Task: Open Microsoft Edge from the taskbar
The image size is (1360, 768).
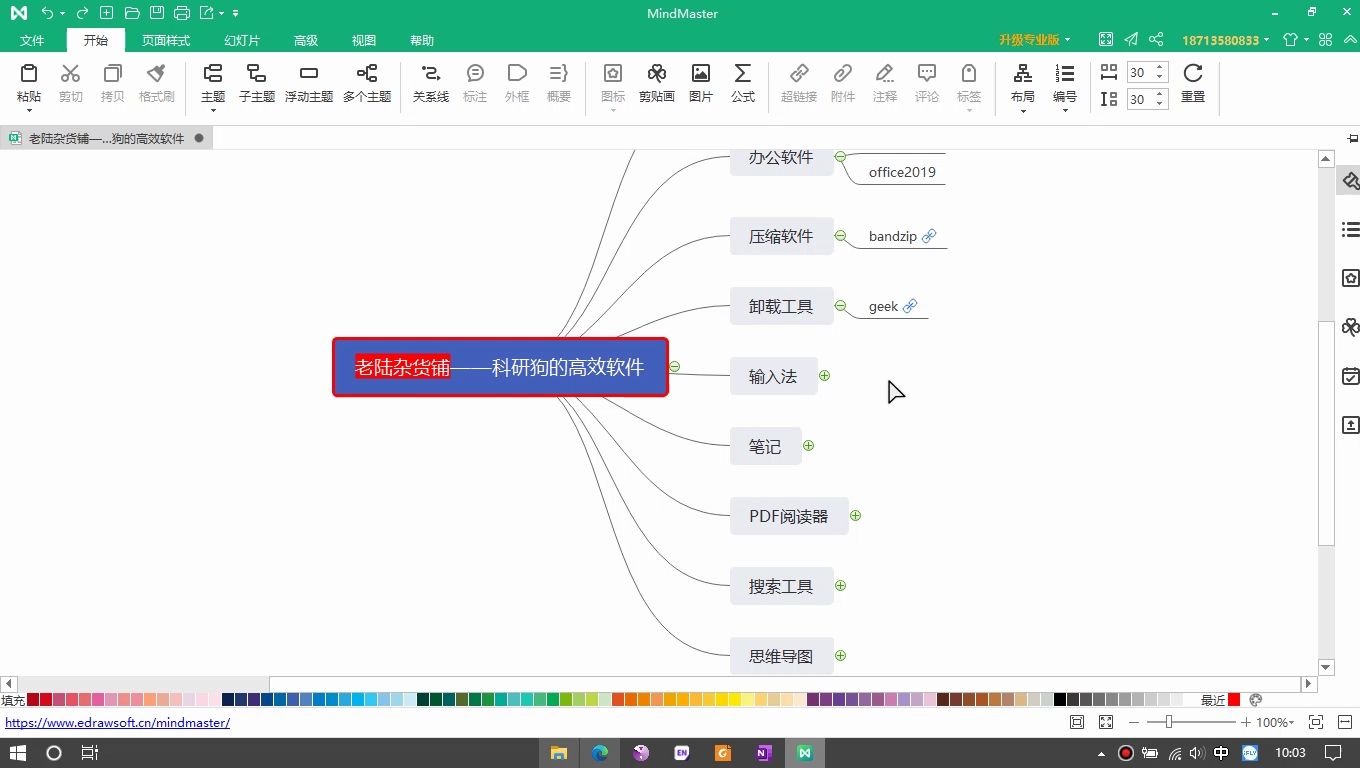Action: 600,753
